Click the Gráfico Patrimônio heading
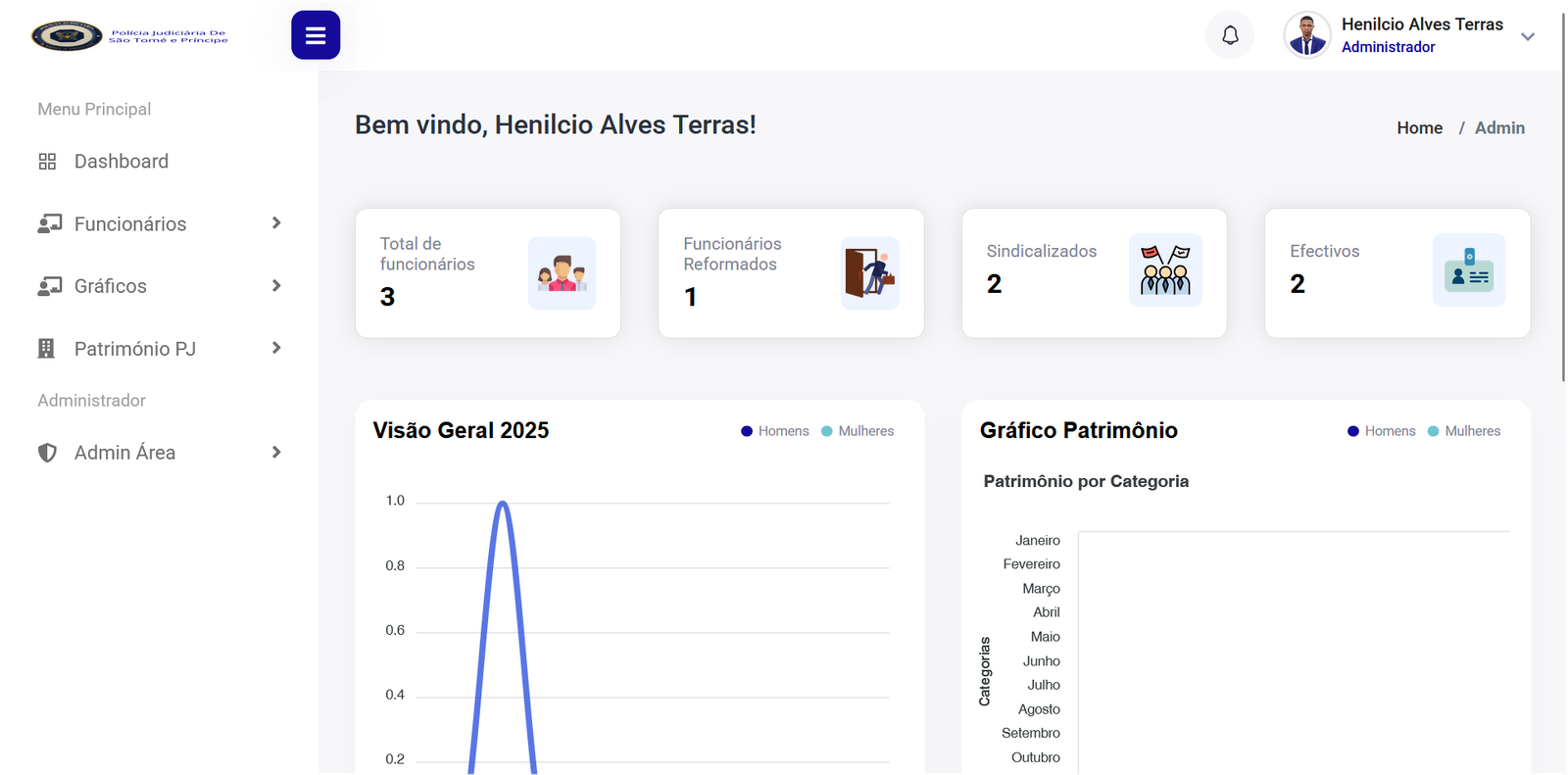 pyautogui.click(x=1078, y=431)
